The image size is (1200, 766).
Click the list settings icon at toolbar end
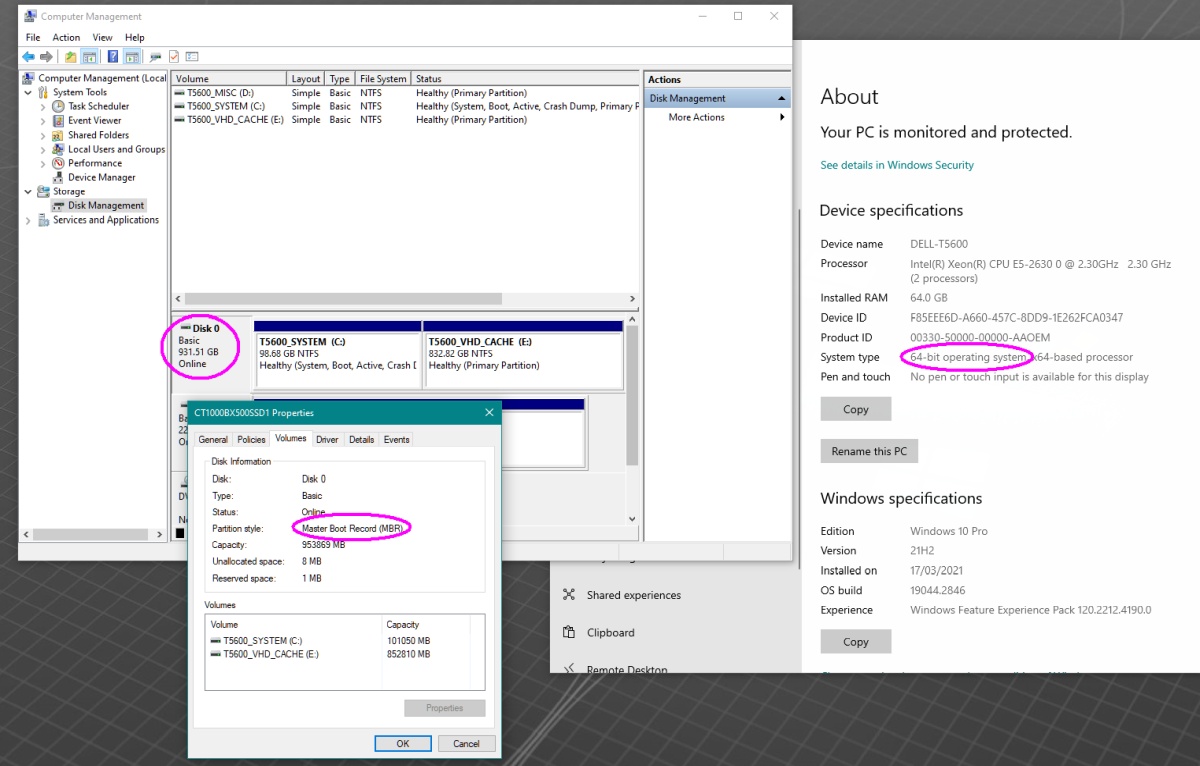tap(192, 57)
